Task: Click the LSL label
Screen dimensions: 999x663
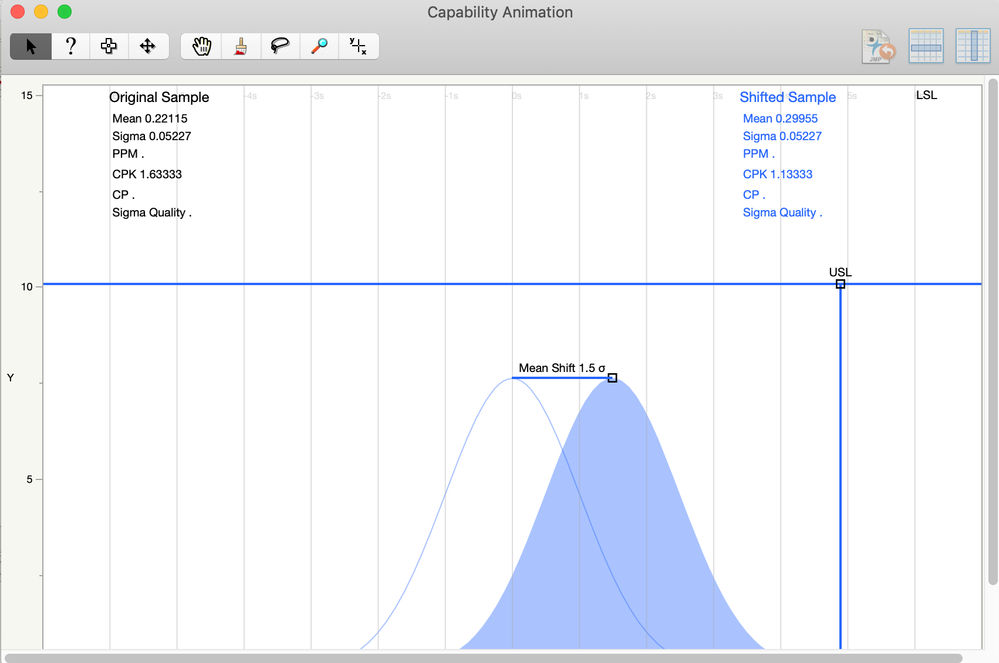Action: pyautogui.click(x=926, y=95)
